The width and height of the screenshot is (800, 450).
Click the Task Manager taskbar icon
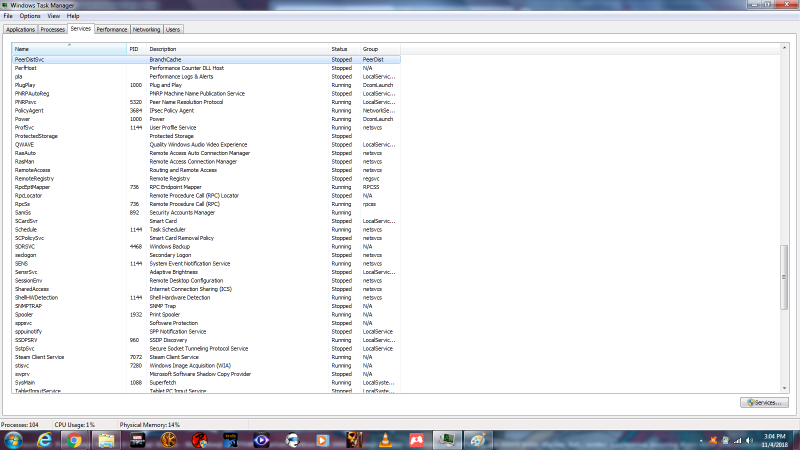click(x=447, y=440)
